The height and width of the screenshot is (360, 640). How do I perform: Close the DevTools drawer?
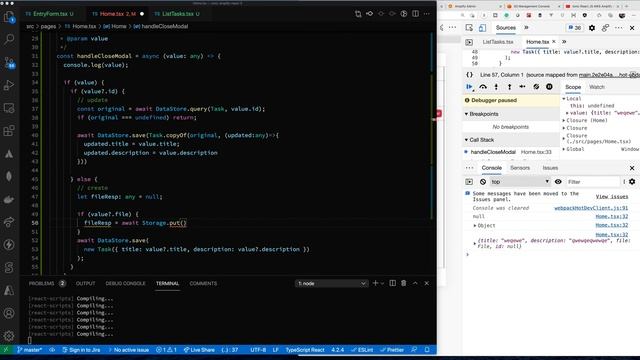[632, 168]
